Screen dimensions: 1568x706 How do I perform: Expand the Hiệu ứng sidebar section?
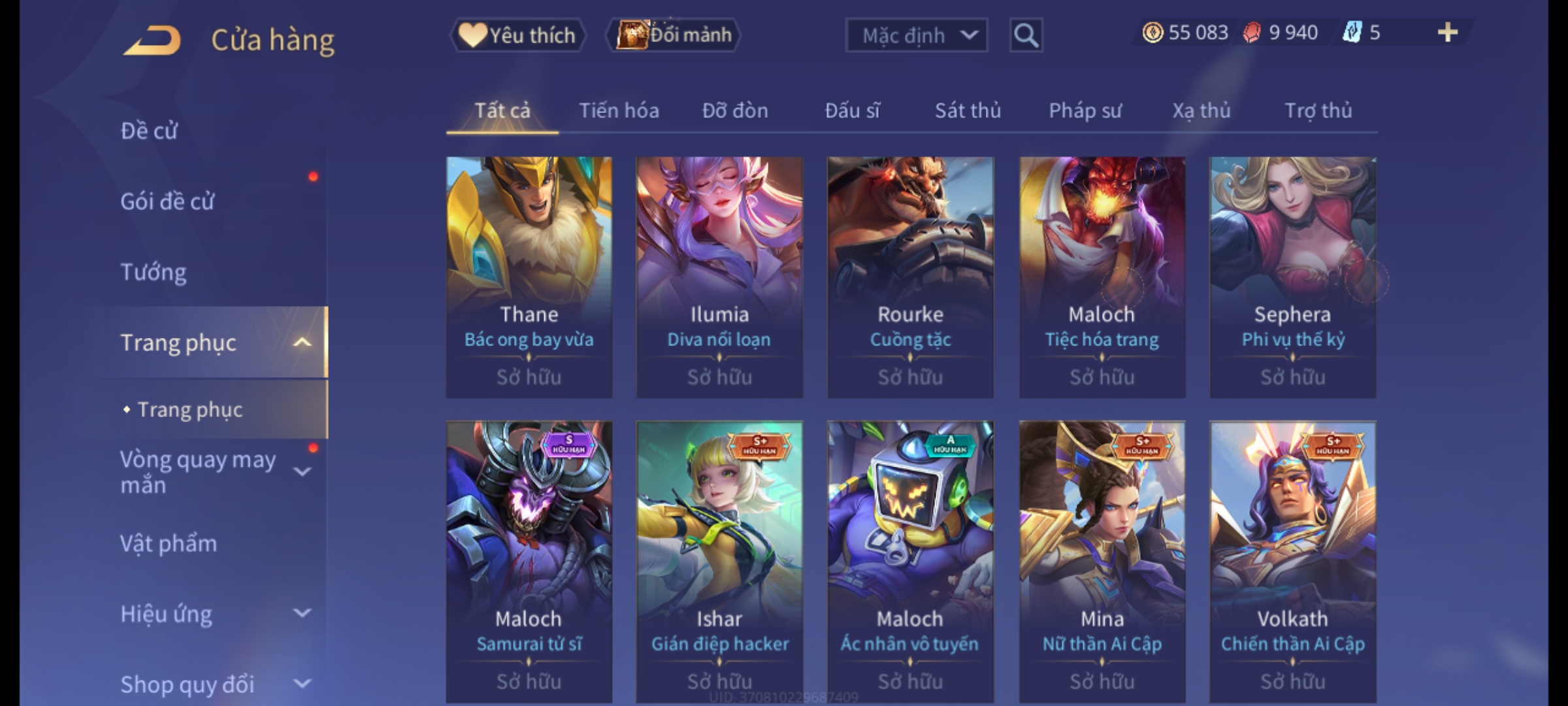click(302, 613)
